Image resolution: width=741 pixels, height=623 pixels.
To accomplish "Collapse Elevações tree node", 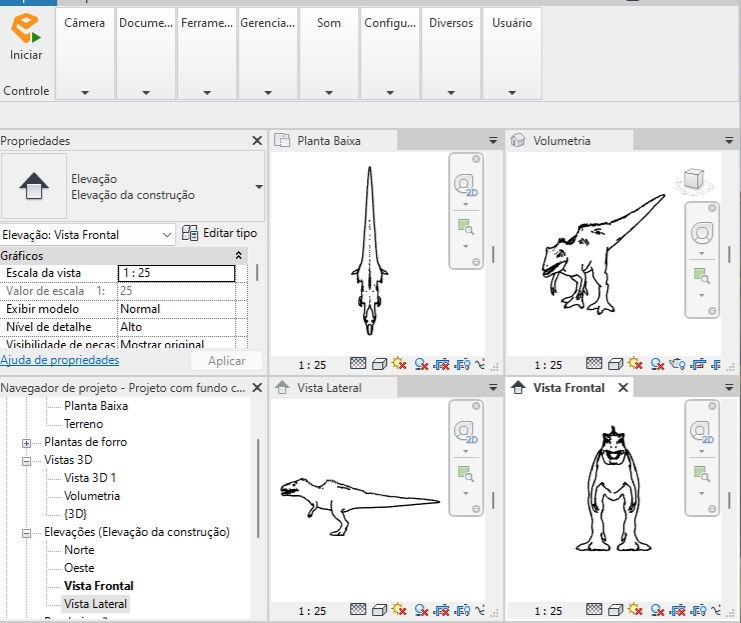I will [26, 533].
